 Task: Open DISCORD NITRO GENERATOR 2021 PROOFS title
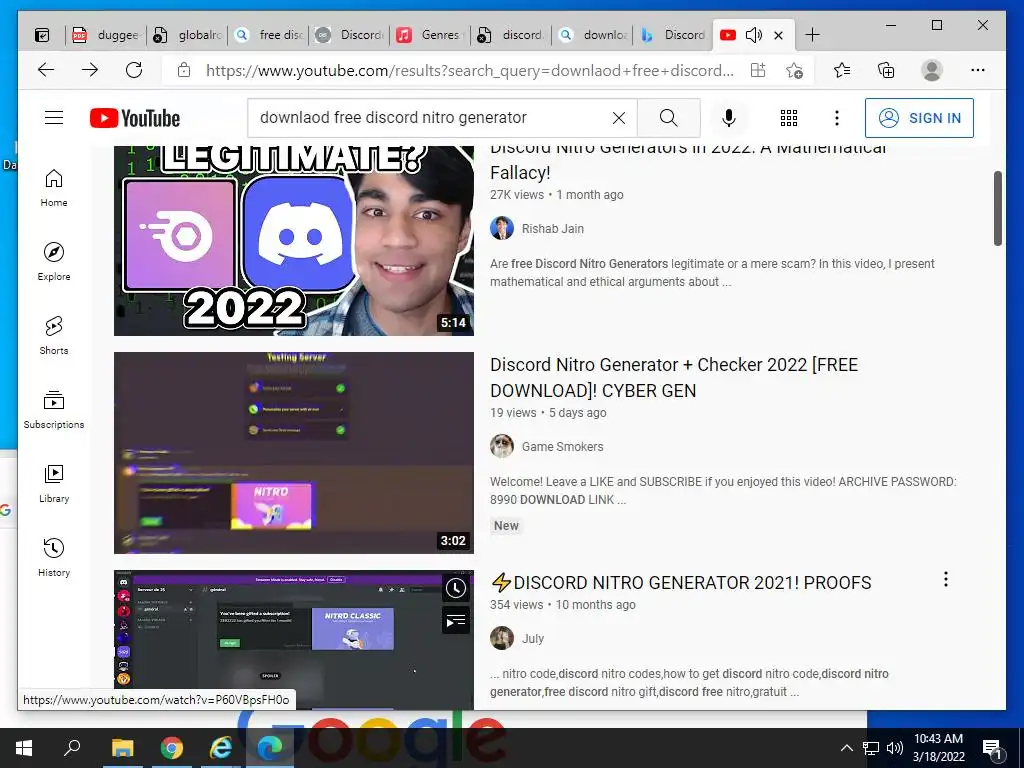point(680,583)
